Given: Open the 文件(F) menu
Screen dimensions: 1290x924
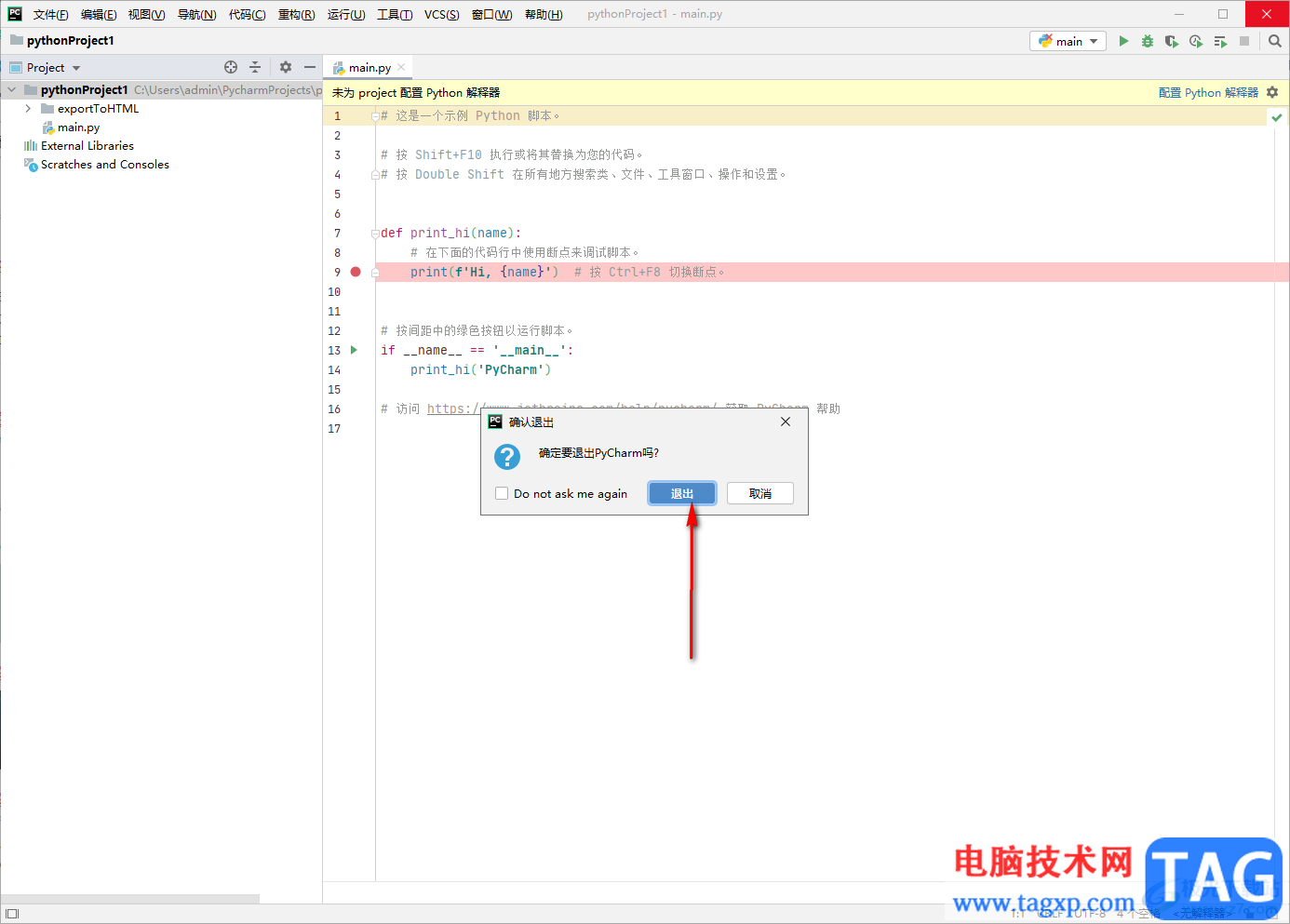Looking at the screenshot, I should pyautogui.click(x=50, y=14).
